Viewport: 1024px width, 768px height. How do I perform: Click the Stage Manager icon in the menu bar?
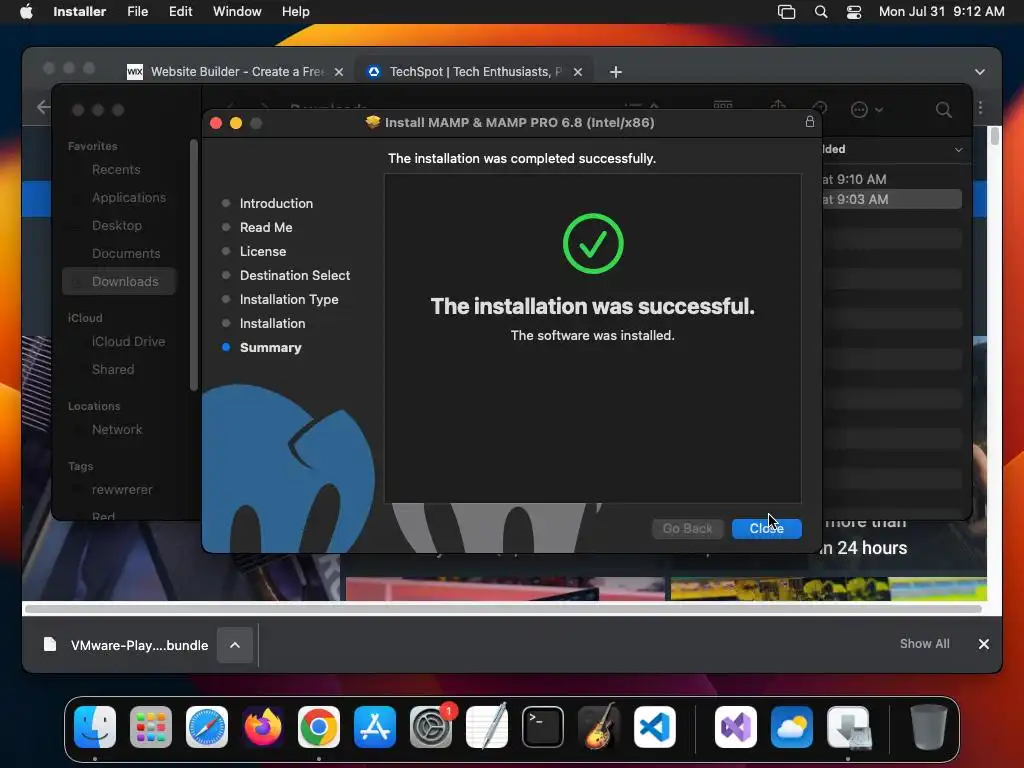[x=786, y=12]
